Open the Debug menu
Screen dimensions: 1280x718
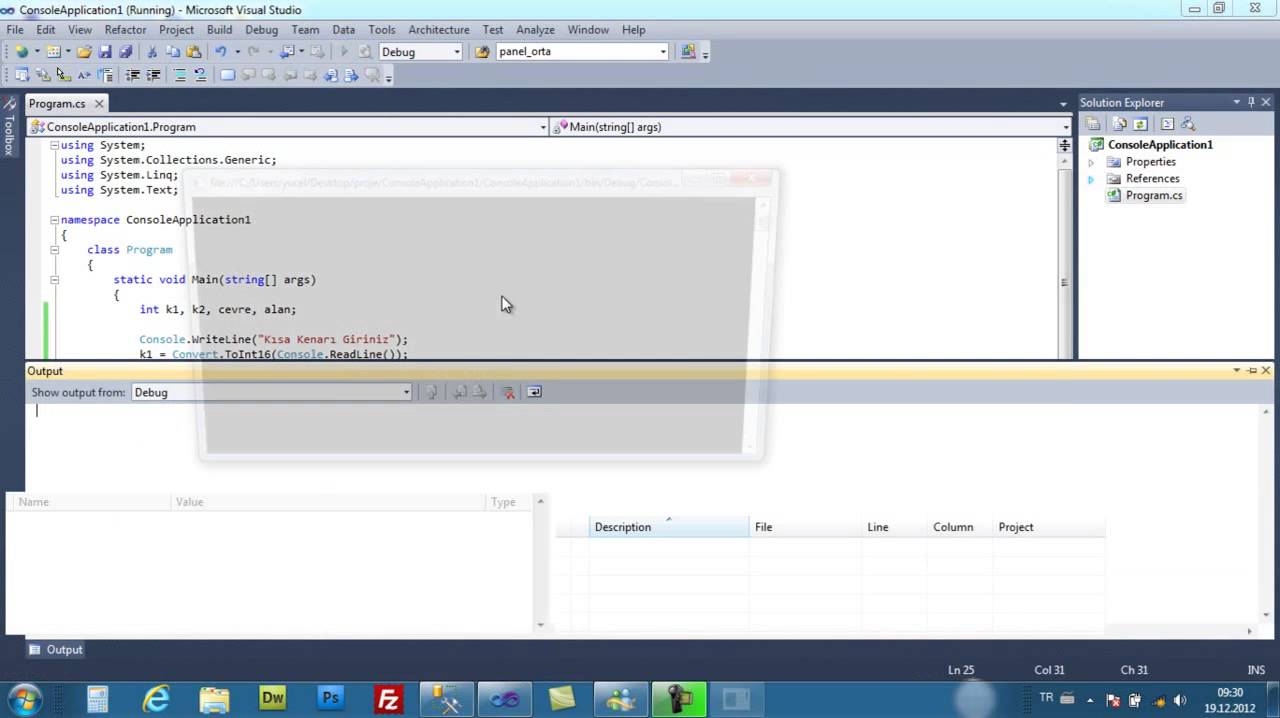point(262,30)
